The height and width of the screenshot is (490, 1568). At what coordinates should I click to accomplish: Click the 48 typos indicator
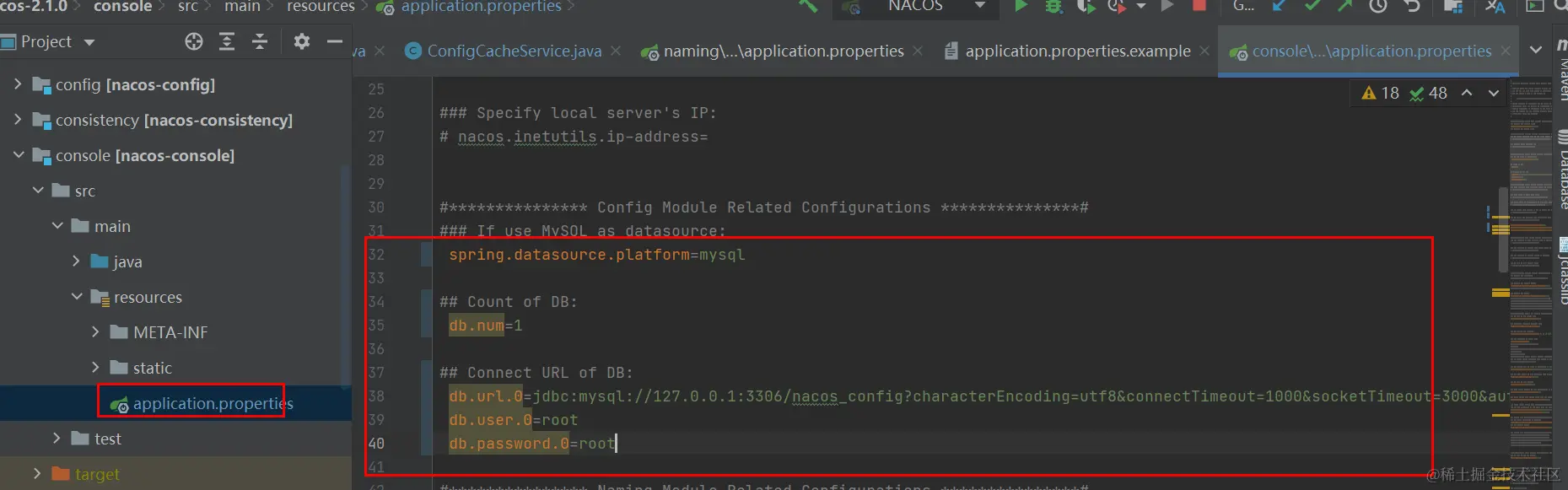[1429, 94]
